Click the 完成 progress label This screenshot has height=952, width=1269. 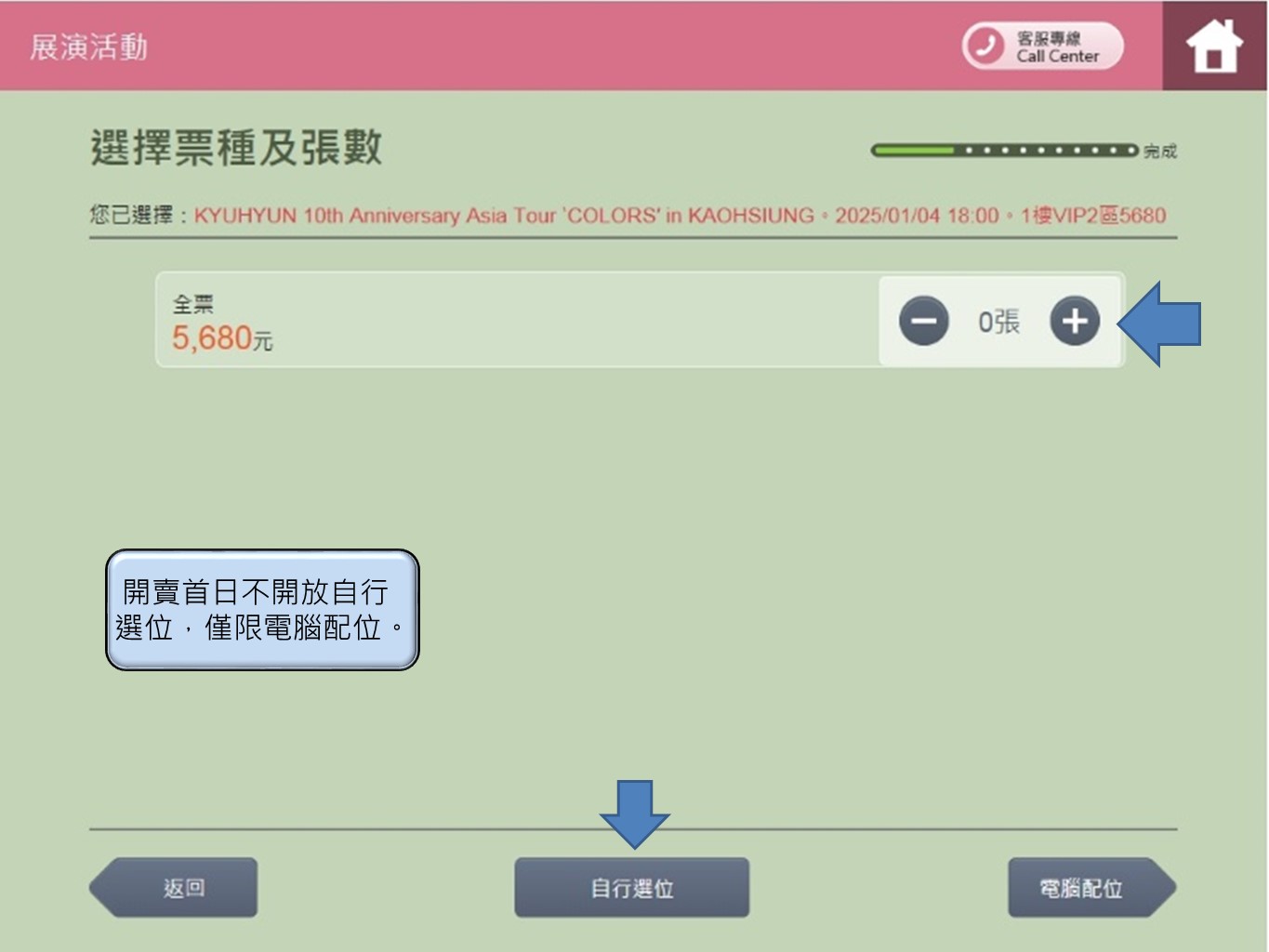click(x=1160, y=152)
